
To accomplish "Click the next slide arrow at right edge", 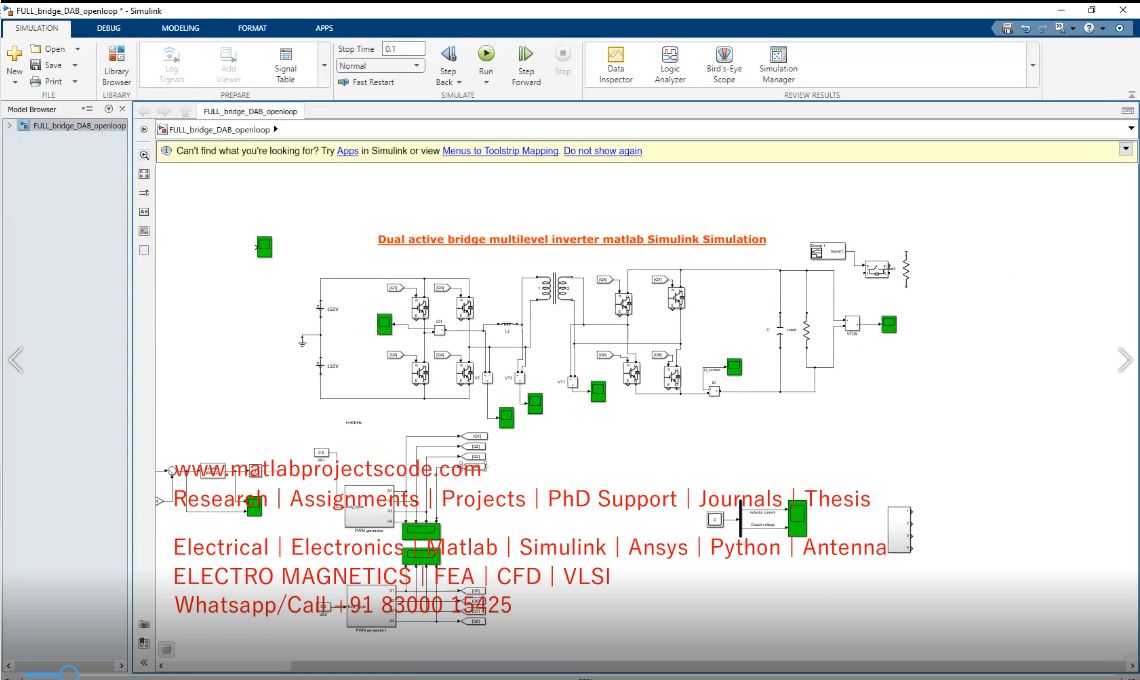I will 1124,360.
